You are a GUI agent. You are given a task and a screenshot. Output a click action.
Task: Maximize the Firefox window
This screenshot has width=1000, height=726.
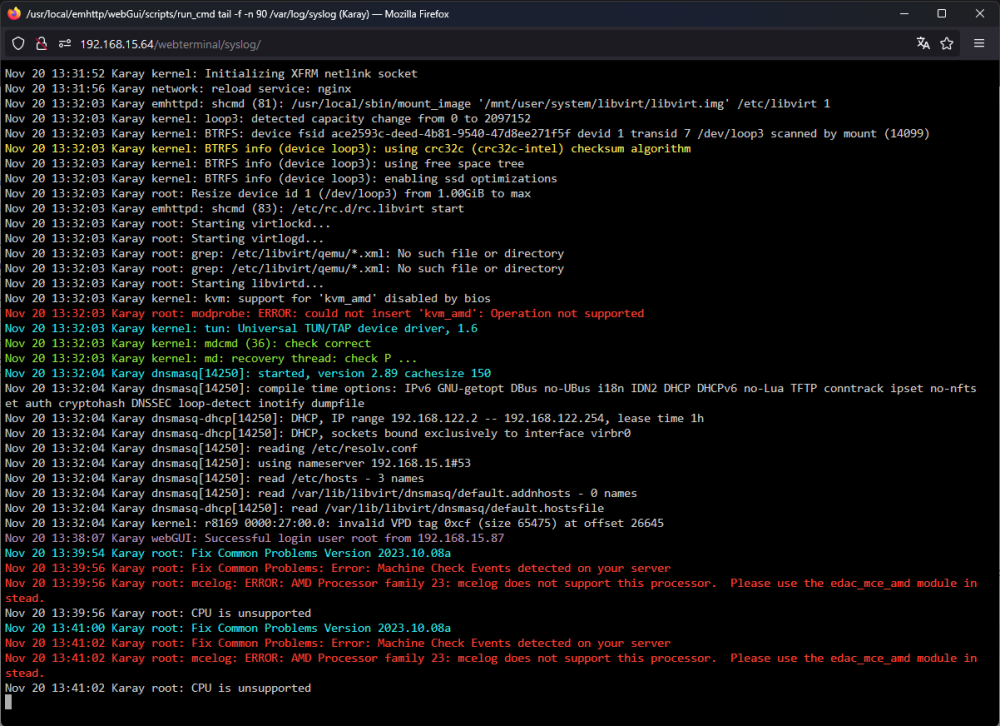[941, 13]
